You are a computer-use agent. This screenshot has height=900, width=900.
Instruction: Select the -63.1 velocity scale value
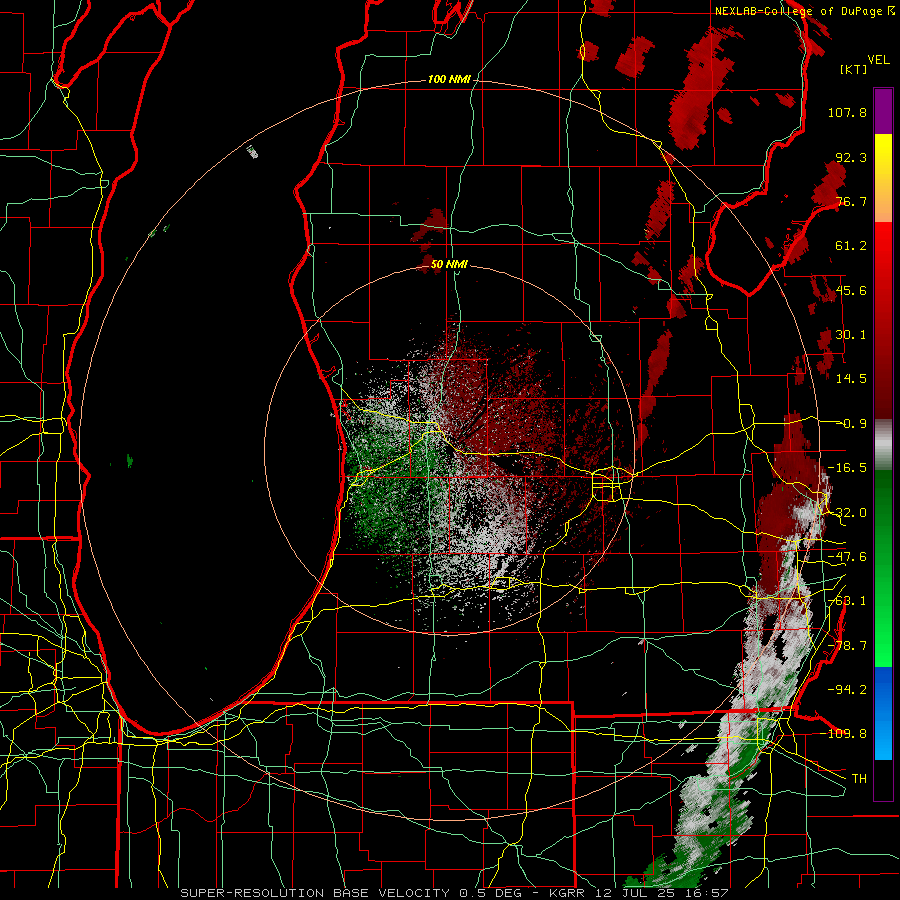point(847,601)
